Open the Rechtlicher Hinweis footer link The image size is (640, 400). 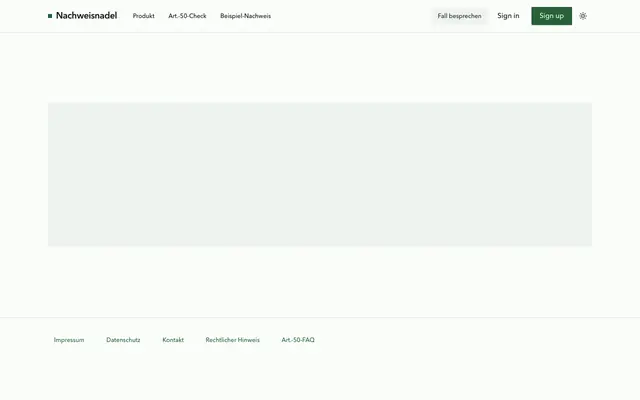click(233, 340)
